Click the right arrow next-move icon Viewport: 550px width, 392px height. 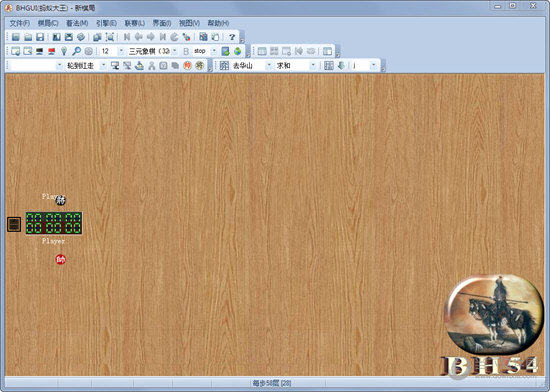pos(151,37)
